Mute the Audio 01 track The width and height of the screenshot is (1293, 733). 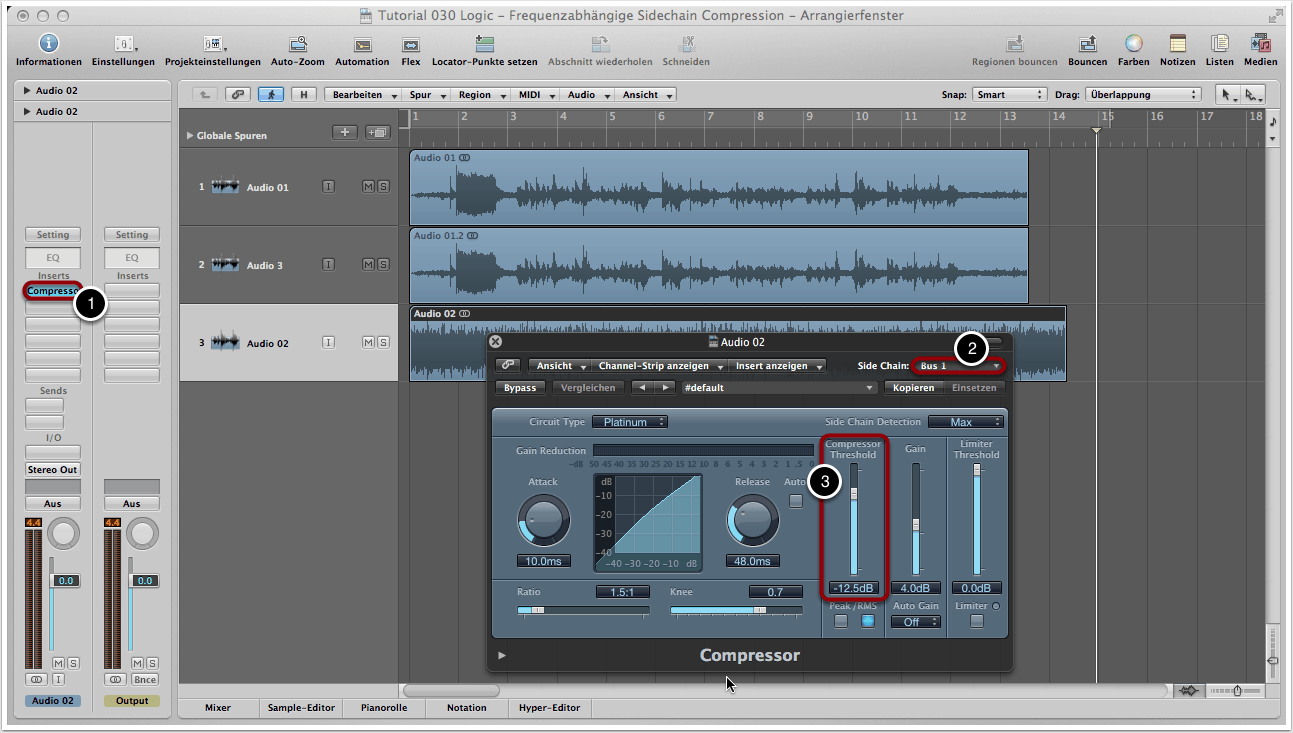tap(368, 187)
